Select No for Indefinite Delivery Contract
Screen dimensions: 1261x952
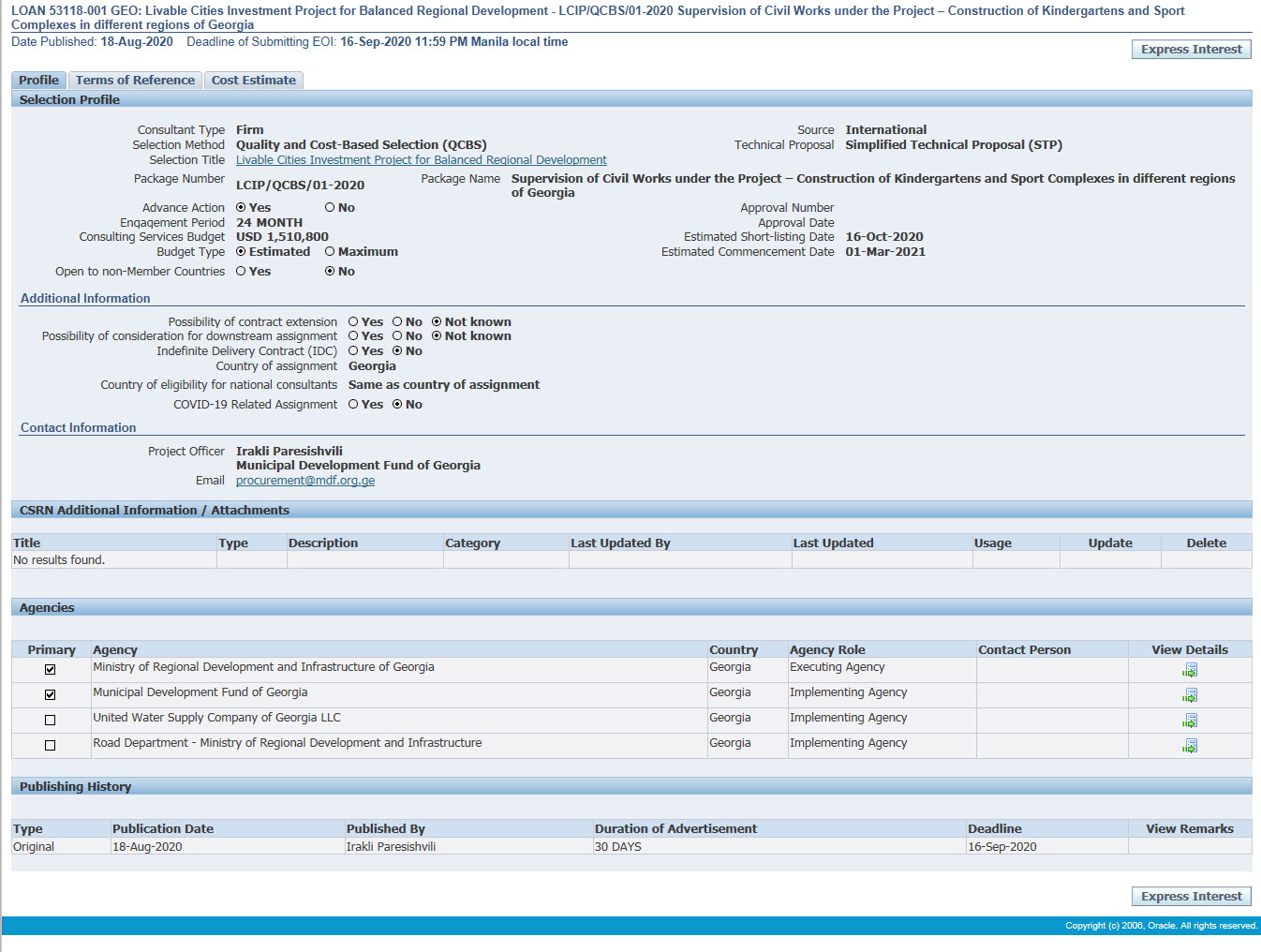tap(397, 351)
